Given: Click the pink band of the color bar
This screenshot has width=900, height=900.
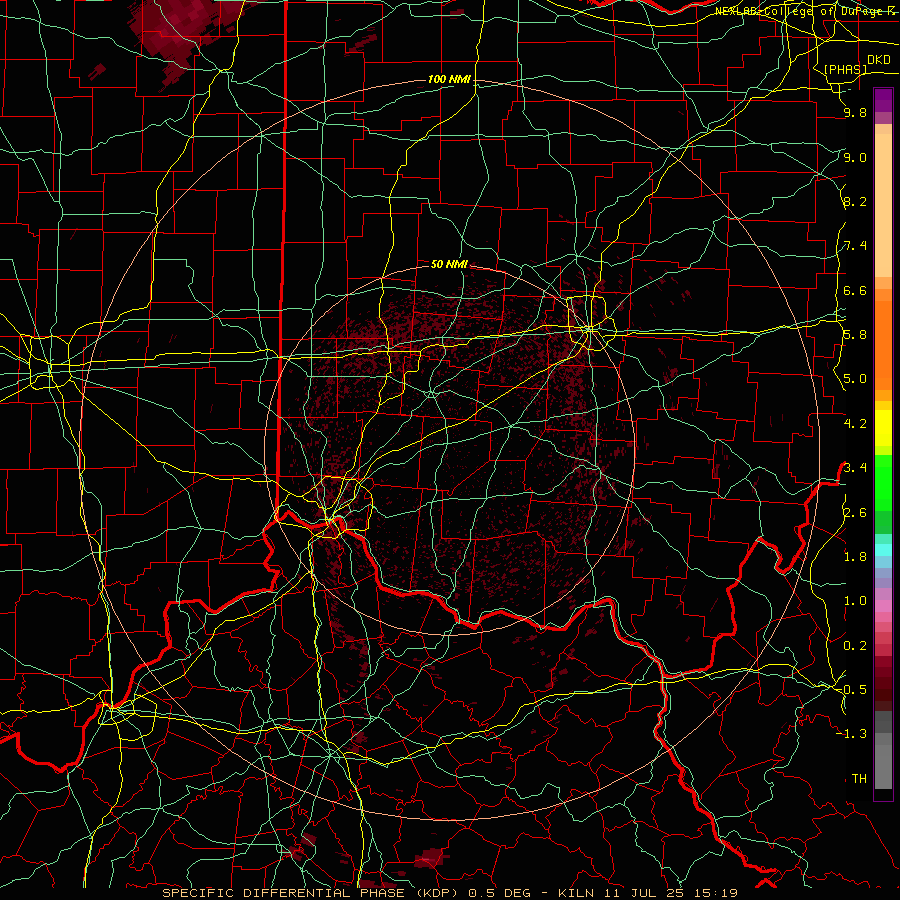Looking at the screenshot, I should (883, 606).
